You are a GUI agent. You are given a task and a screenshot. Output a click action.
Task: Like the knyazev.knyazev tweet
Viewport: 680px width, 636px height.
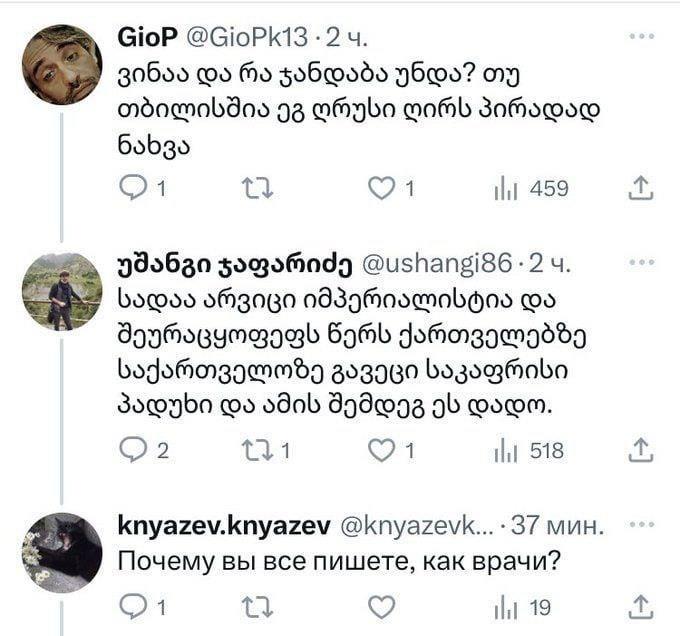tap(380, 605)
